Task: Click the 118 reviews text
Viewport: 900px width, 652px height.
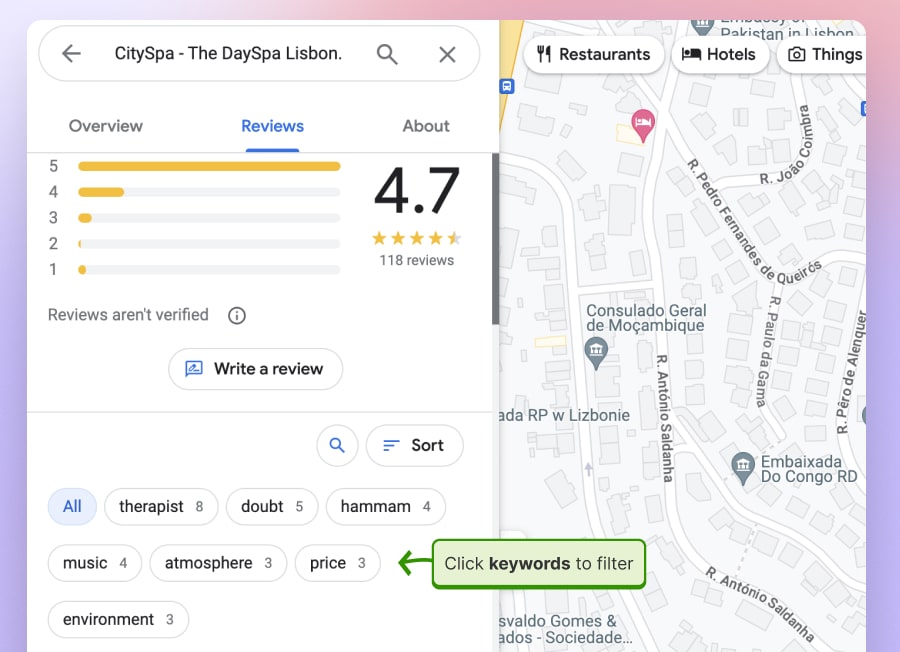Action: click(417, 261)
